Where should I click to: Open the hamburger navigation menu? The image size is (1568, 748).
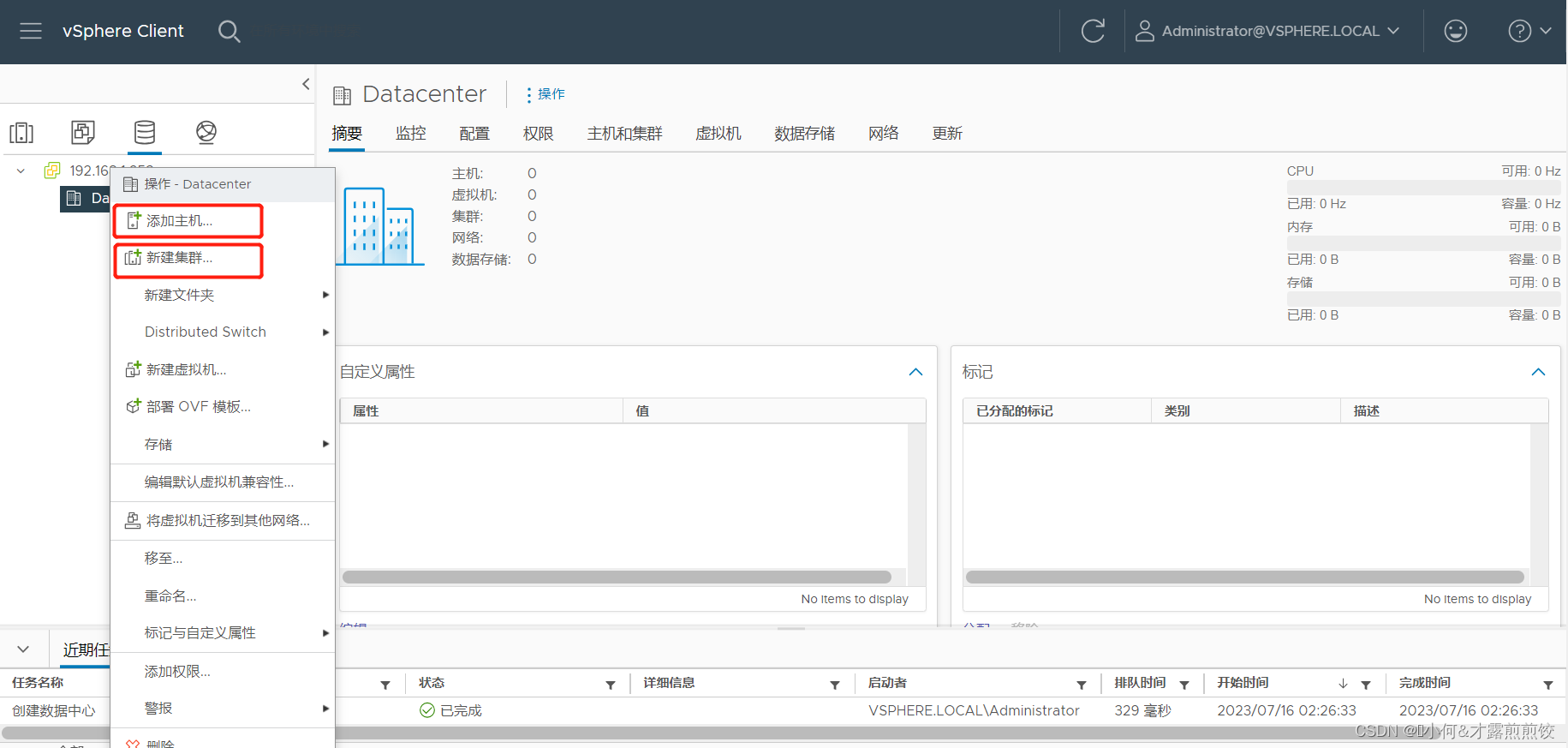tap(31, 31)
